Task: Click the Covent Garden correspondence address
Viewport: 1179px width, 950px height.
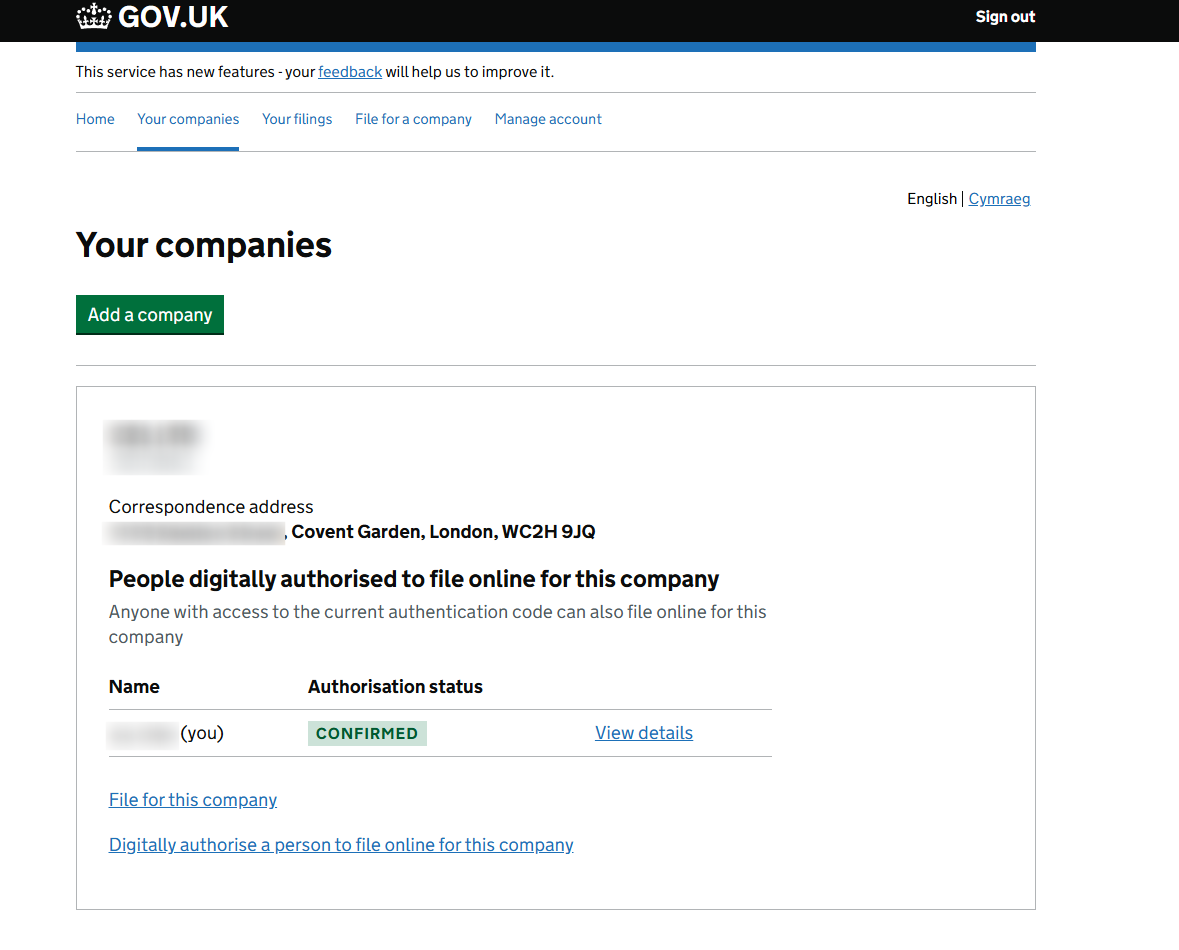Action: (x=443, y=532)
